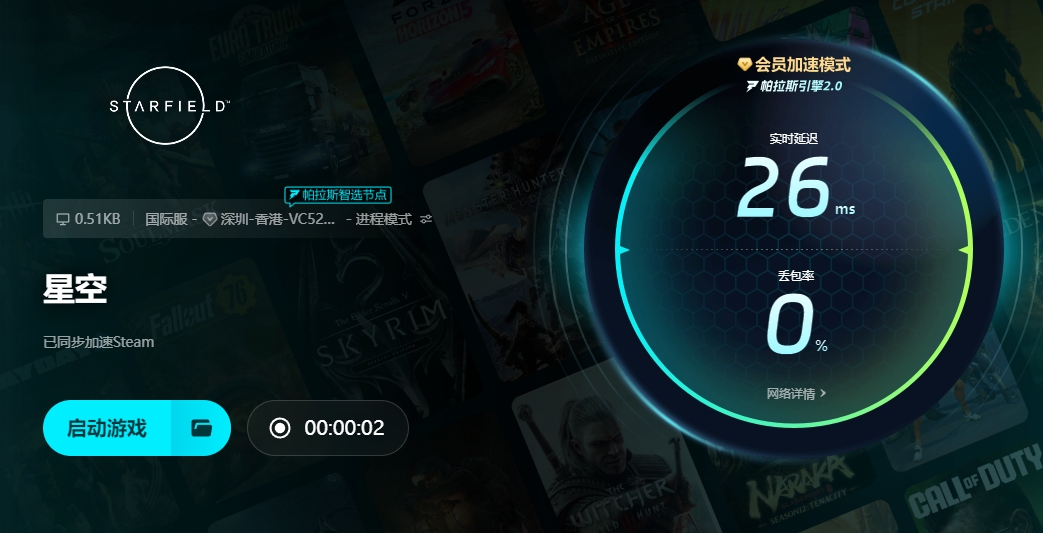
Task: Click the 已同步加速Steam text
Action: tap(98, 342)
